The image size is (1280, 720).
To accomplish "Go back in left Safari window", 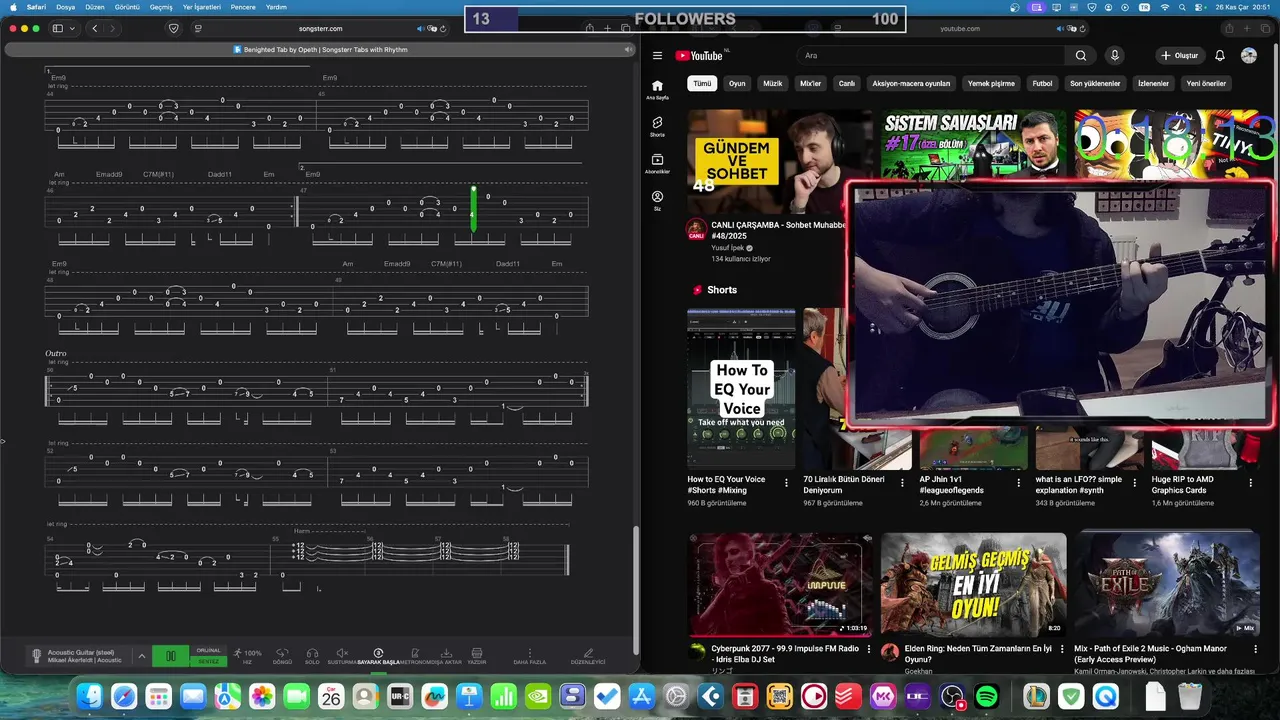I will (x=95, y=28).
